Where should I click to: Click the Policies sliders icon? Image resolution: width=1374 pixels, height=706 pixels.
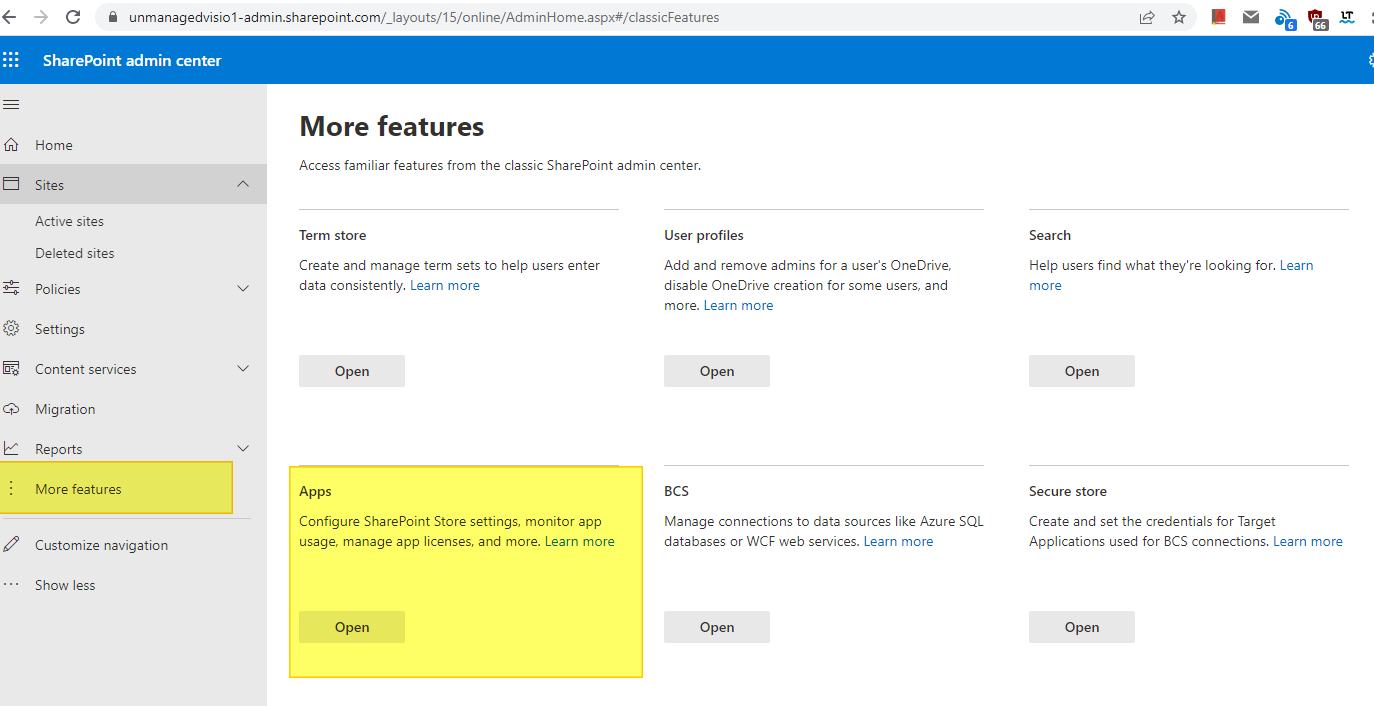point(11,289)
